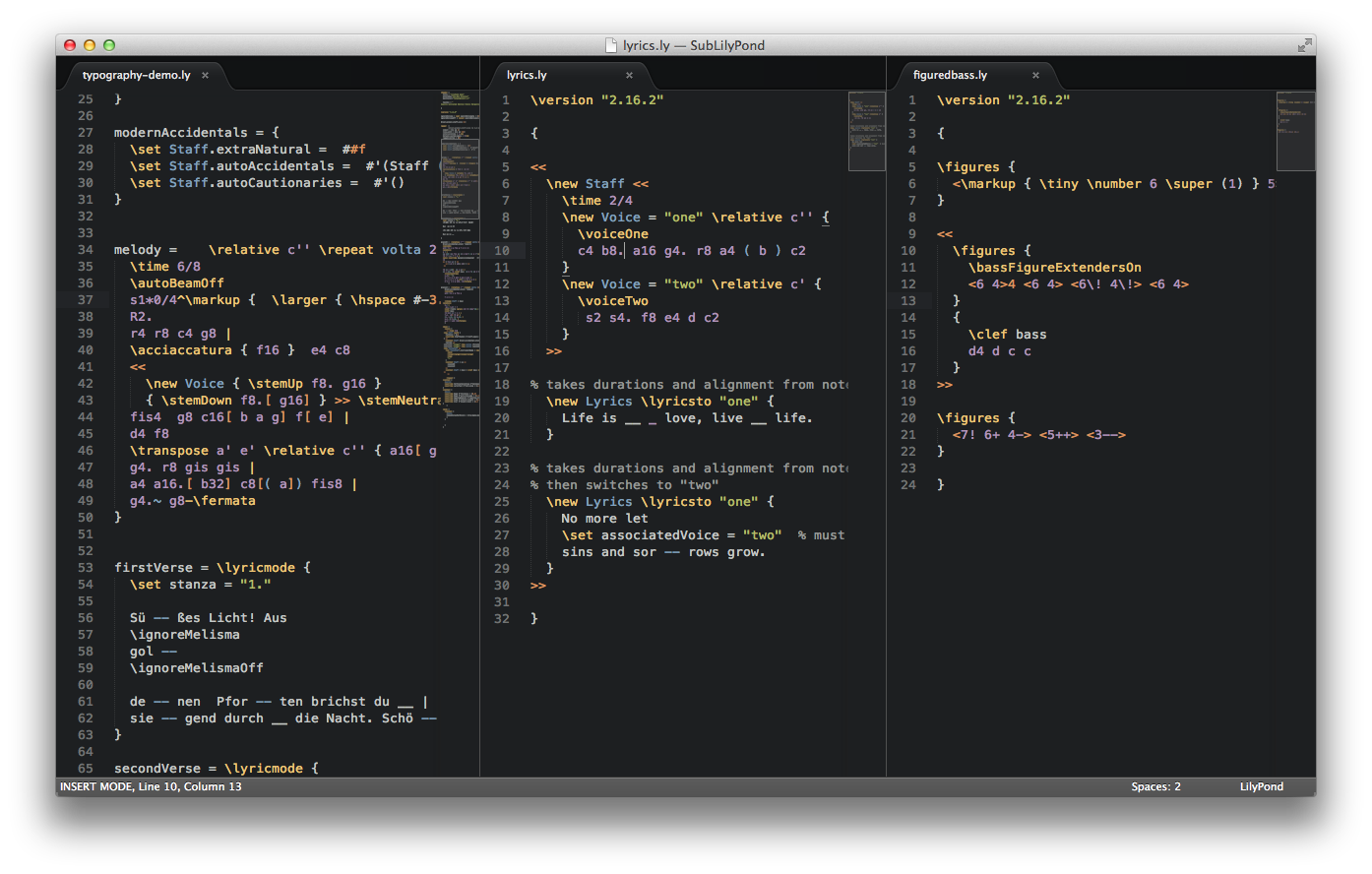1372x874 pixels.
Task: Click the "gol --" lyrics line
Action: 154,652
